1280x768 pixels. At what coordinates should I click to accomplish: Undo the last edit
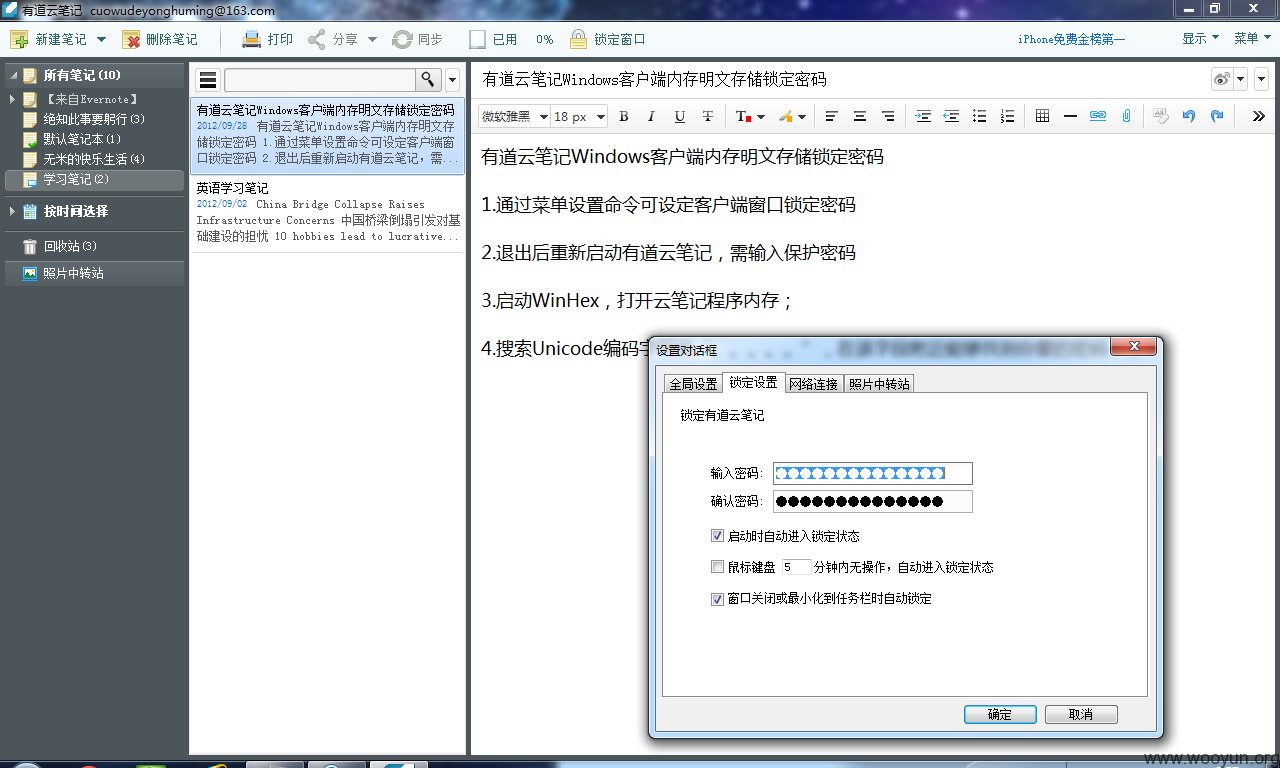(x=1189, y=116)
